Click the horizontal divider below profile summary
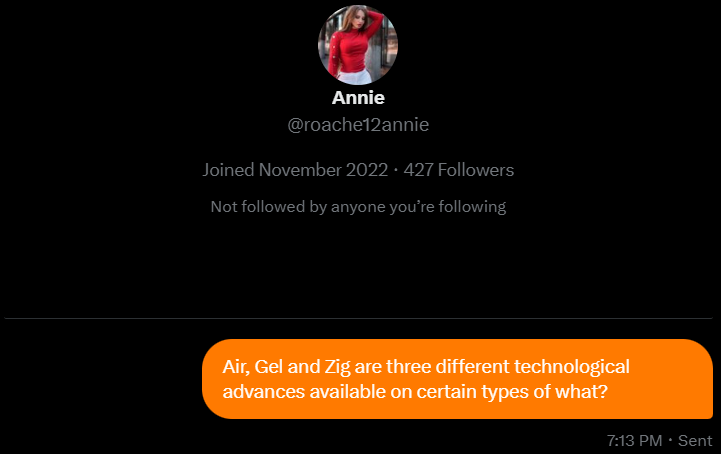721x454 pixels. point(358,318)
